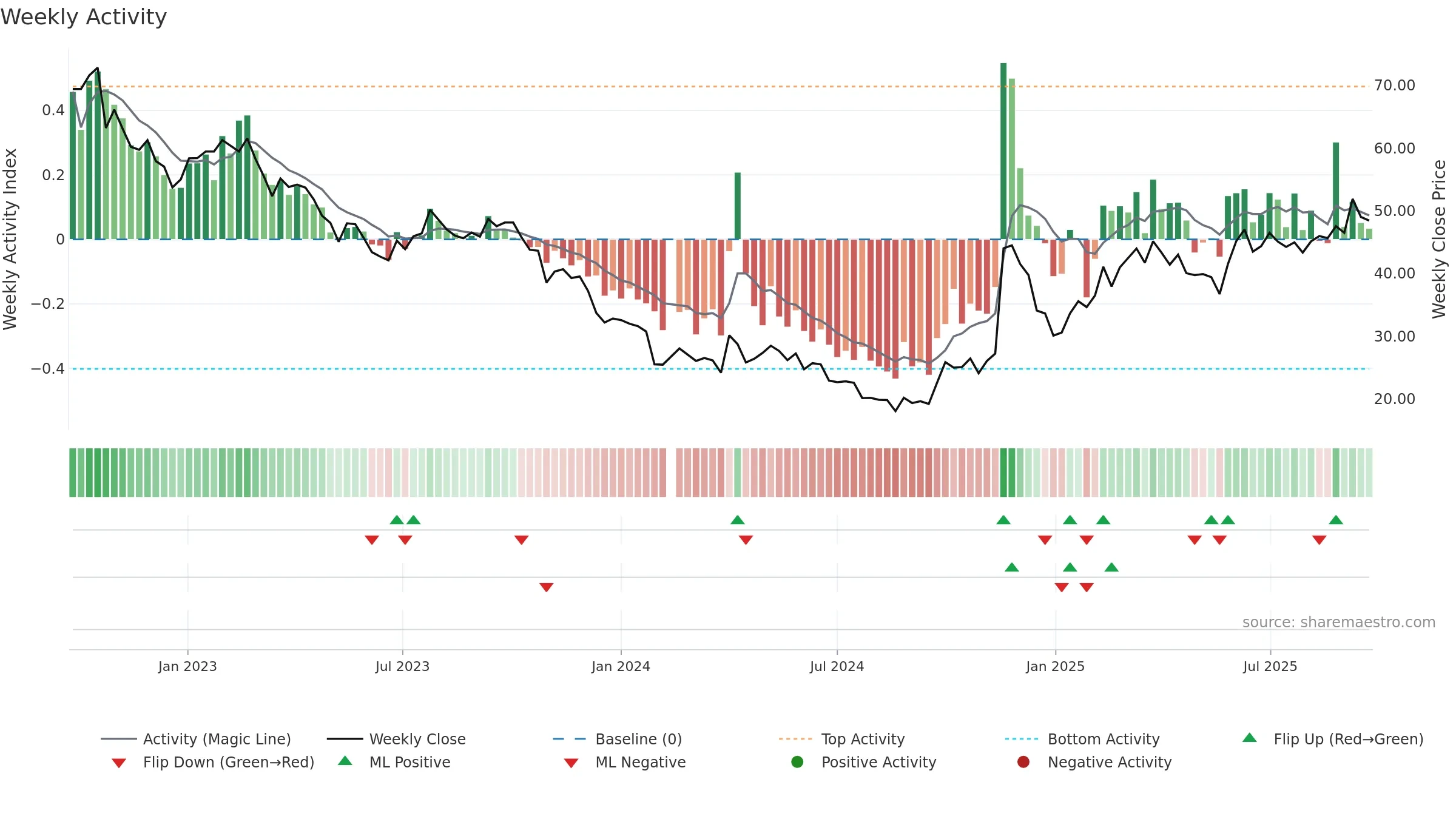This screenshot has height=819, width=1456.
Task: Select the Jan 2024 x-axis label
Action: click(x=621, y=666)
